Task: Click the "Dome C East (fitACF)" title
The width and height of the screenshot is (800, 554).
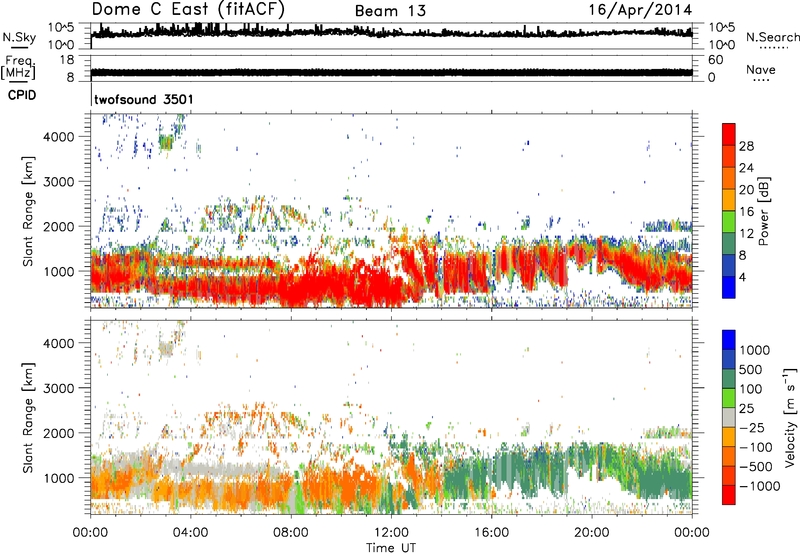Action: (188, 10)
